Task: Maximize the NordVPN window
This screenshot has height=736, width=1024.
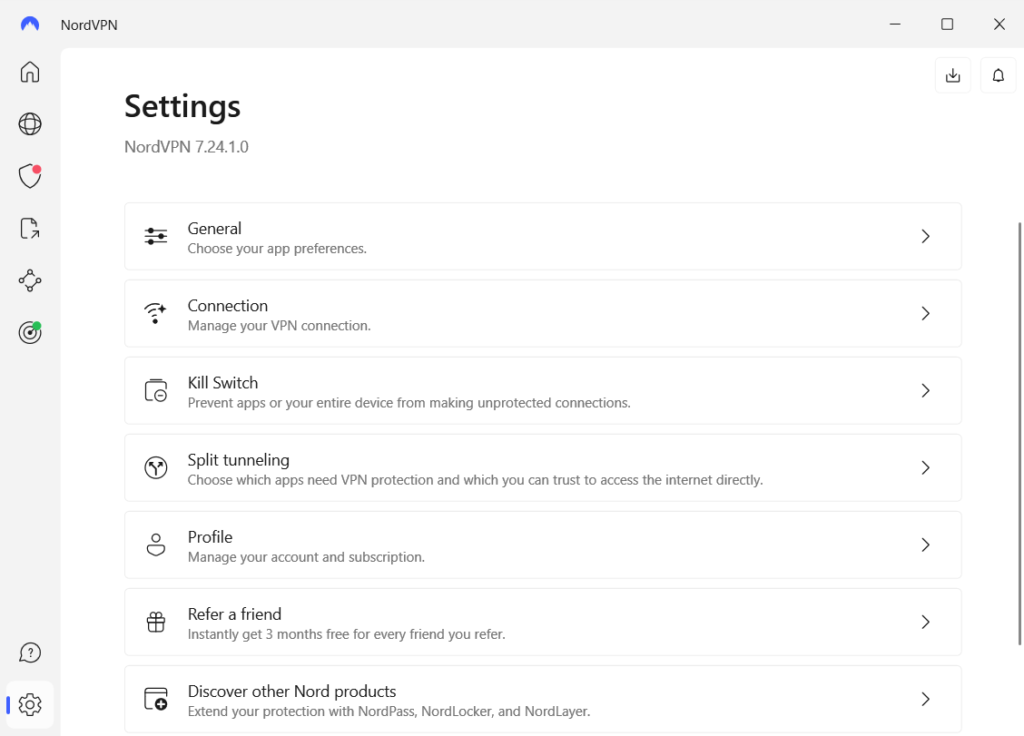Action: (x=947, y=24)
